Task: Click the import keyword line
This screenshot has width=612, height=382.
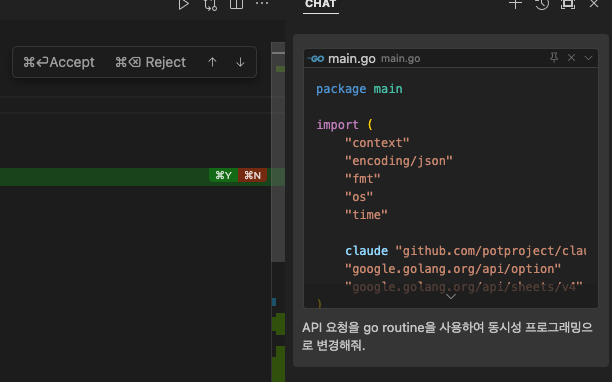Action: click(x=345, y=124)
